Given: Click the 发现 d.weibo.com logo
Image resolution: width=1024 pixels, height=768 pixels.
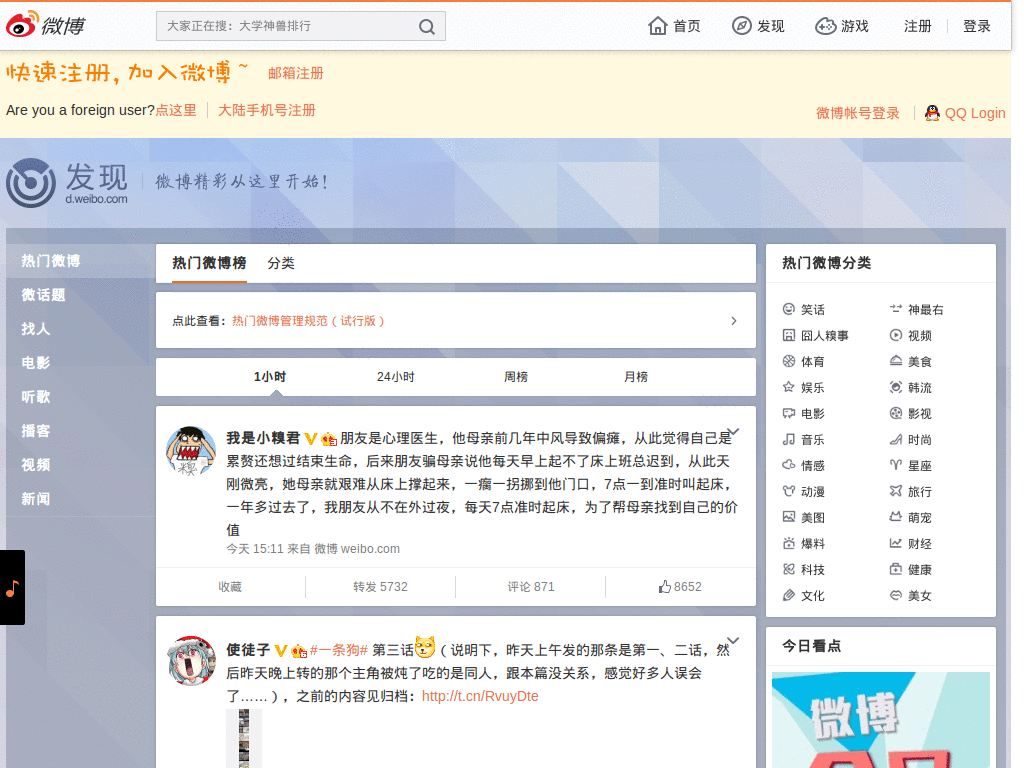Looking at the screenshot, I should tap(67, 182).
